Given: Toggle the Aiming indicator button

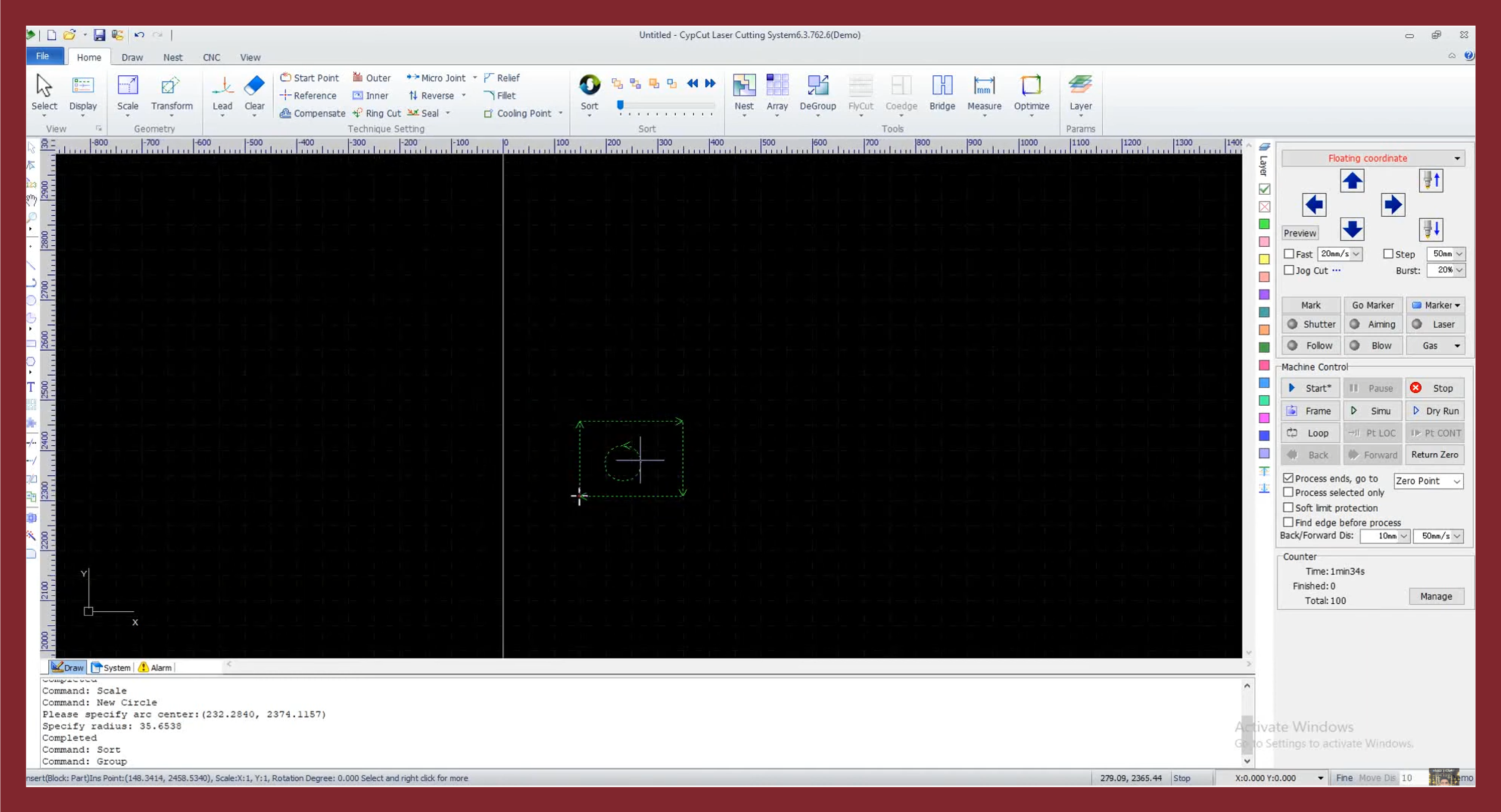Looking at the screenshot, I should (1373, 324).
